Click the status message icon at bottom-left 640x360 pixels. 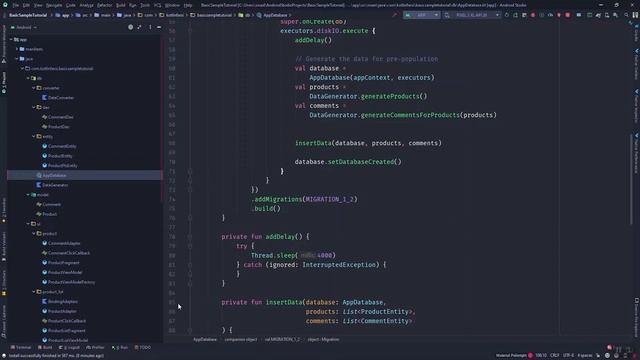tap(4, 356)
